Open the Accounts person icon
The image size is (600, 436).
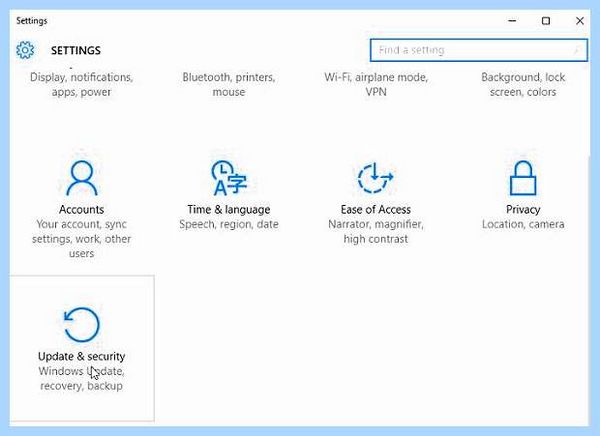pyautogui.click(x=82, y=178)
